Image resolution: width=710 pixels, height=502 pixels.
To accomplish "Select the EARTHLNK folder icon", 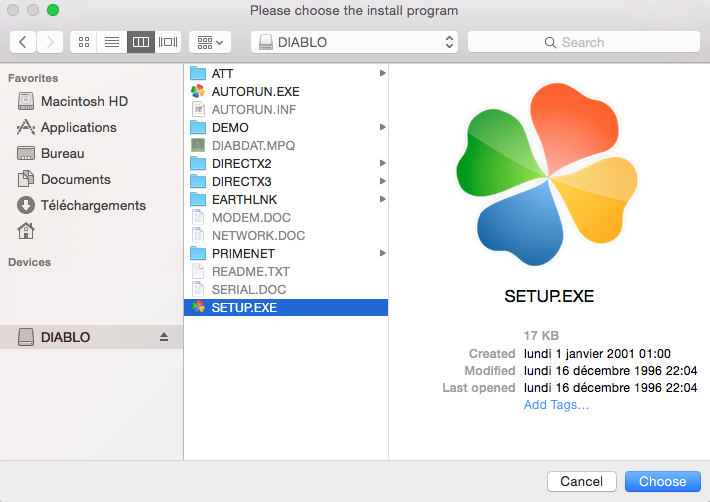I will coord(198,199).
